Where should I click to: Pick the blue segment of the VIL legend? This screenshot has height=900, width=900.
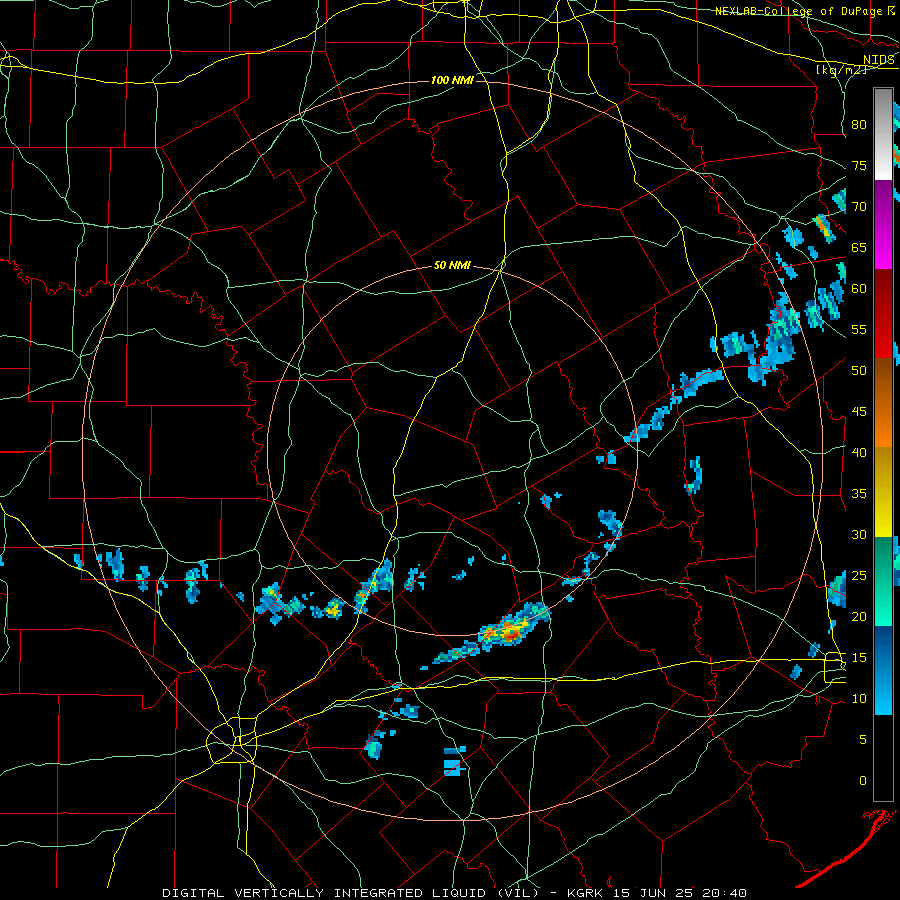(883, 670)
